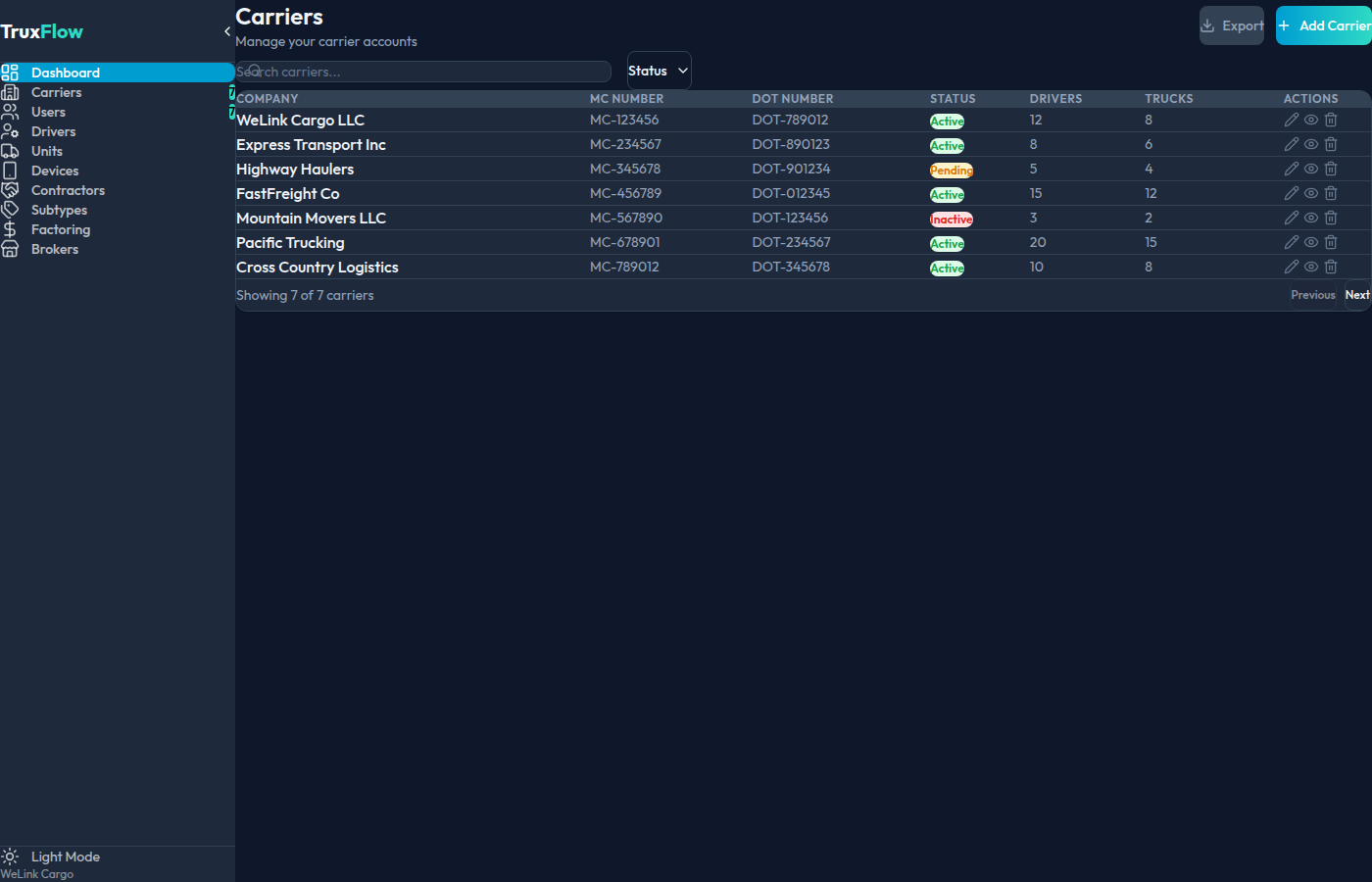Screen dimensions: 1372x882
Task: Select the Devices sidebar icon
Action: click(x=11, y=170)
